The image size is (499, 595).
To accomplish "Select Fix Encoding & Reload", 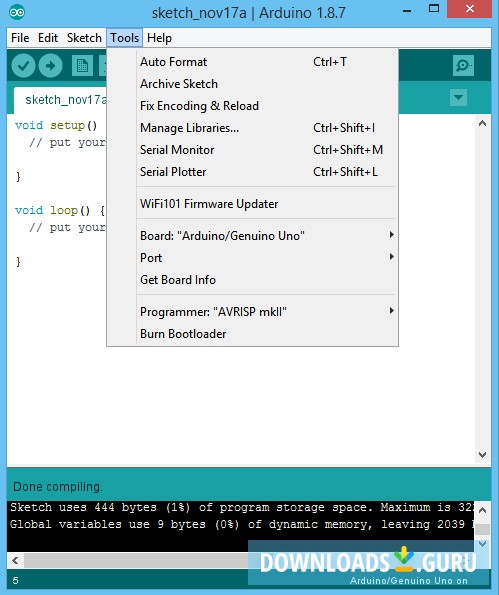I will [252, 106].
